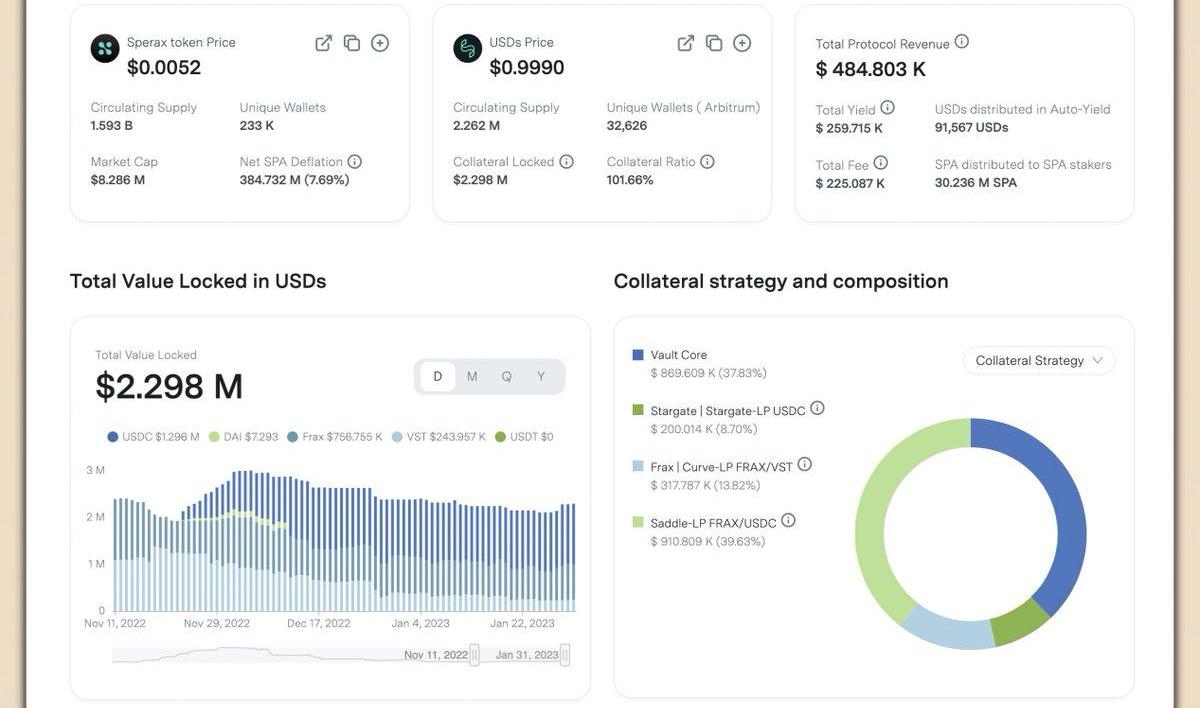This screenshot has width=1200, height=708.
Task: Switch chart to yearly Y view
Action: pos(541,377)
